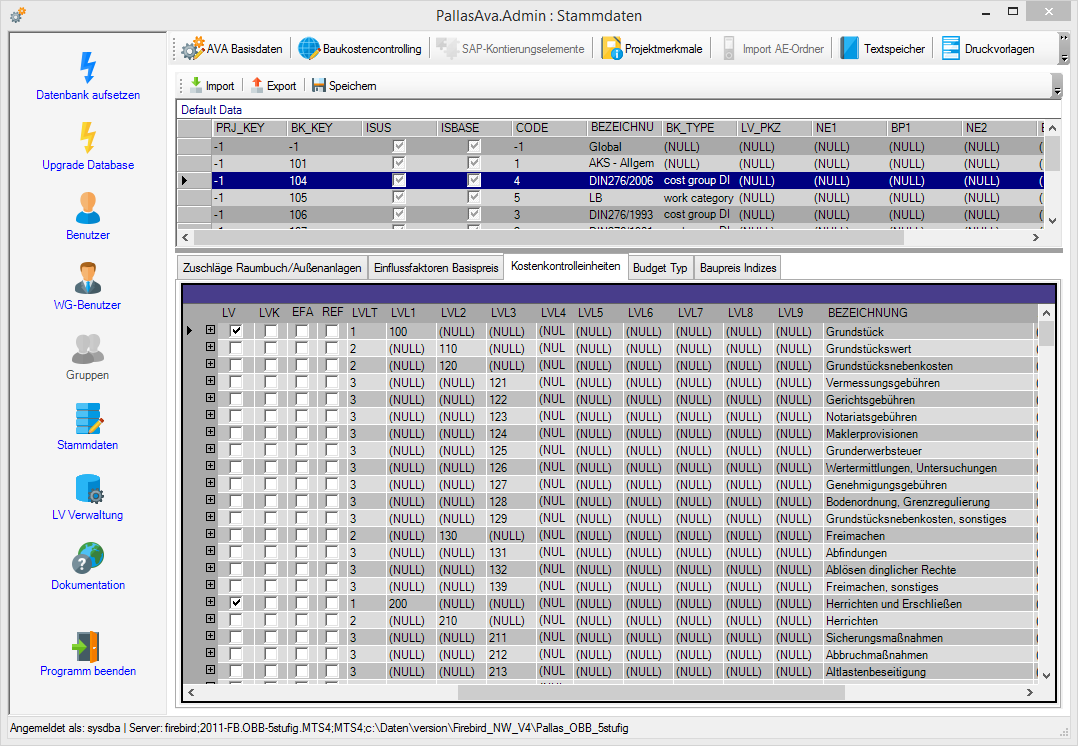The image size is (1078, 746).
Task: Click the upper grid horizontal scrollbar thumb
Action: coord(549,237)
